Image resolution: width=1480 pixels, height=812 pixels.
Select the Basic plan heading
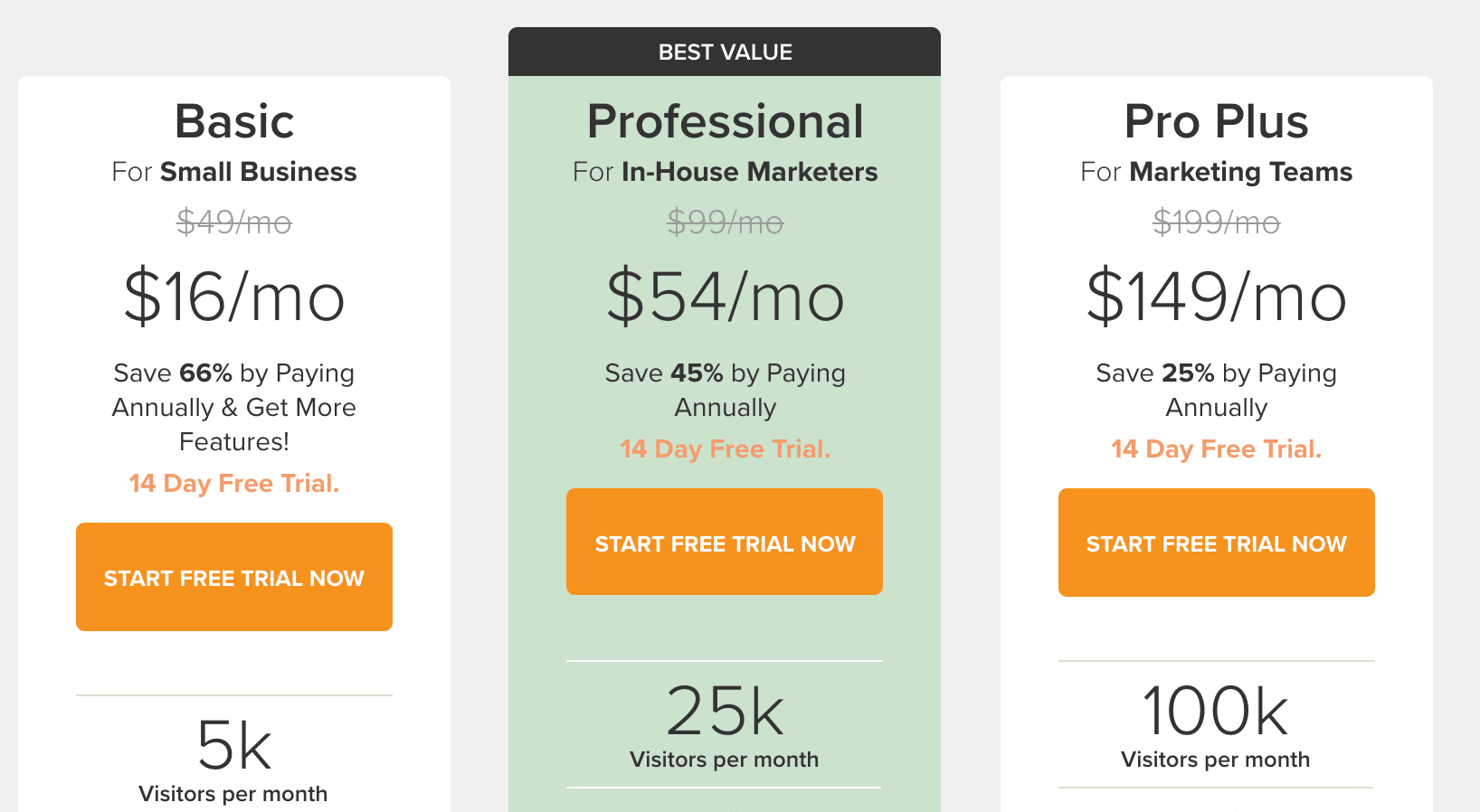click(233, 121)
